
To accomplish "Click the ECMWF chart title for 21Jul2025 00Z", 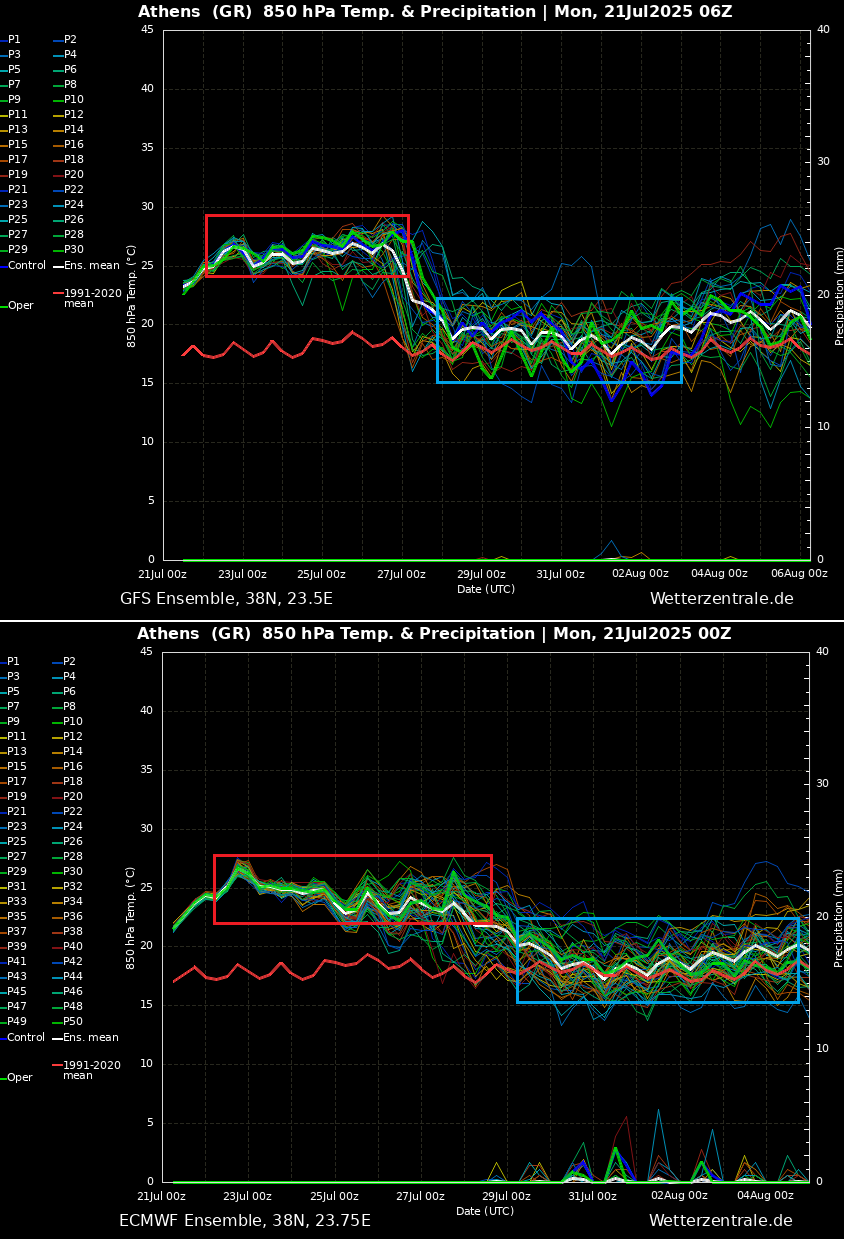I will tap(434, 634).
